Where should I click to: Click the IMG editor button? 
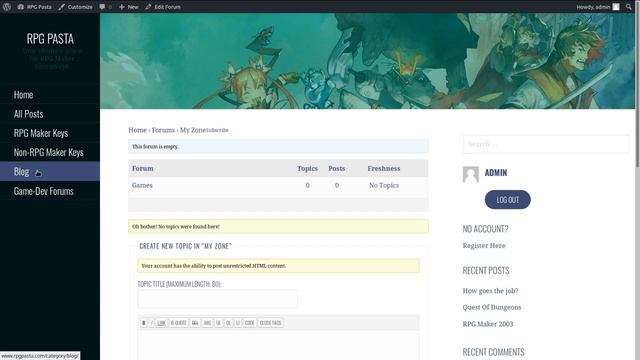pyautogui.click(x=207, y=323)
